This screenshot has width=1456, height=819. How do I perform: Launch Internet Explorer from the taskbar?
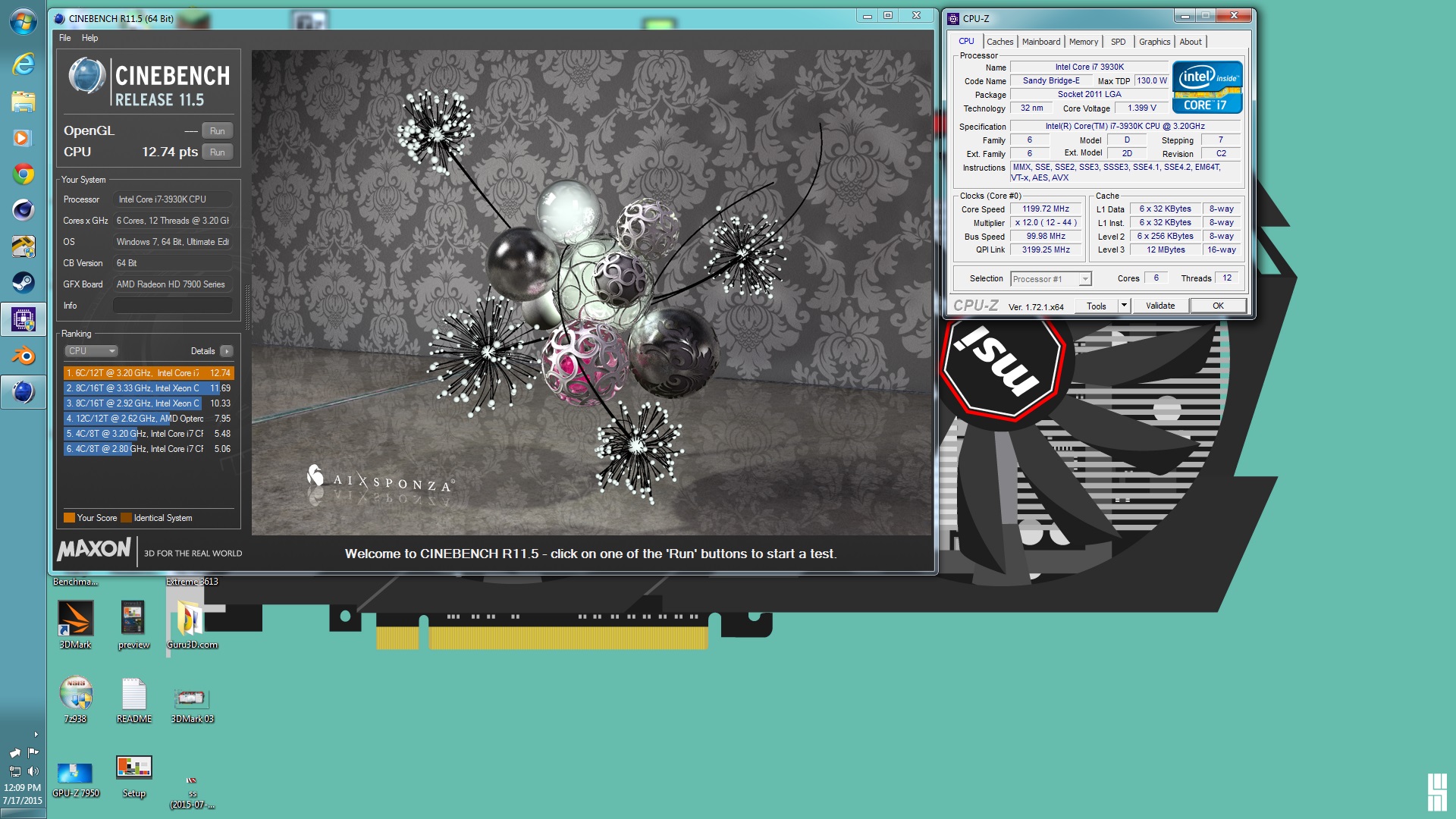tap(23, 64)
